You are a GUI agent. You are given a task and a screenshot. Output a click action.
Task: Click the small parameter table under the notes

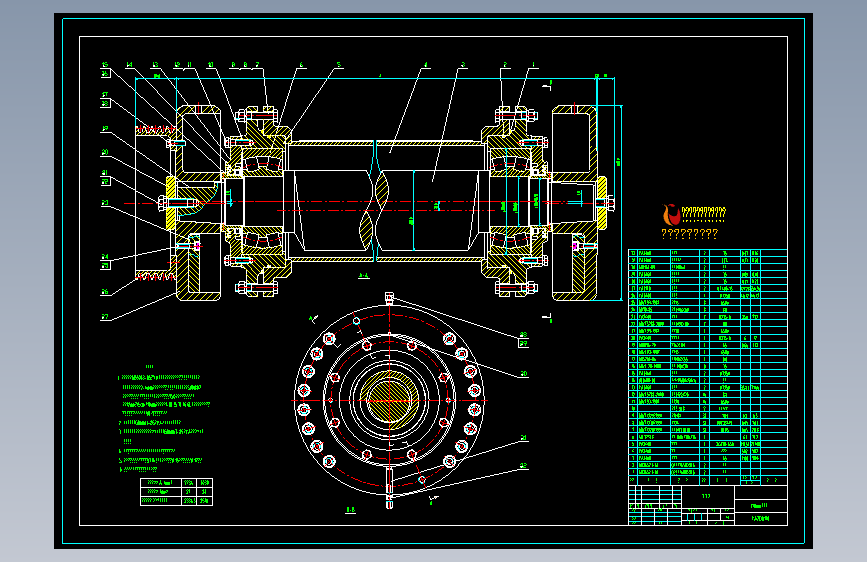176,492
